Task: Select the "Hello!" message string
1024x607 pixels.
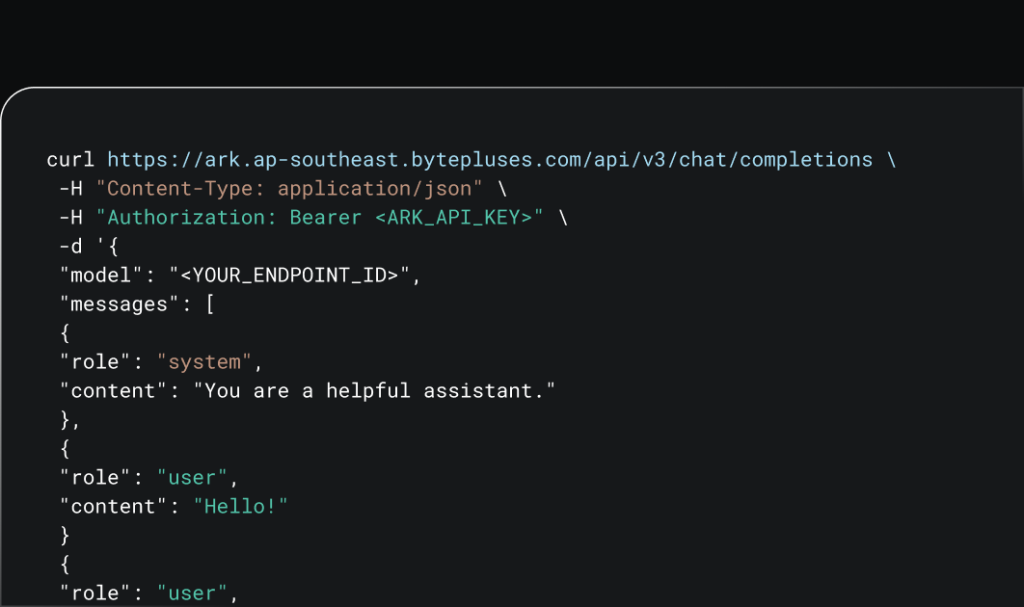Action: 246,507
